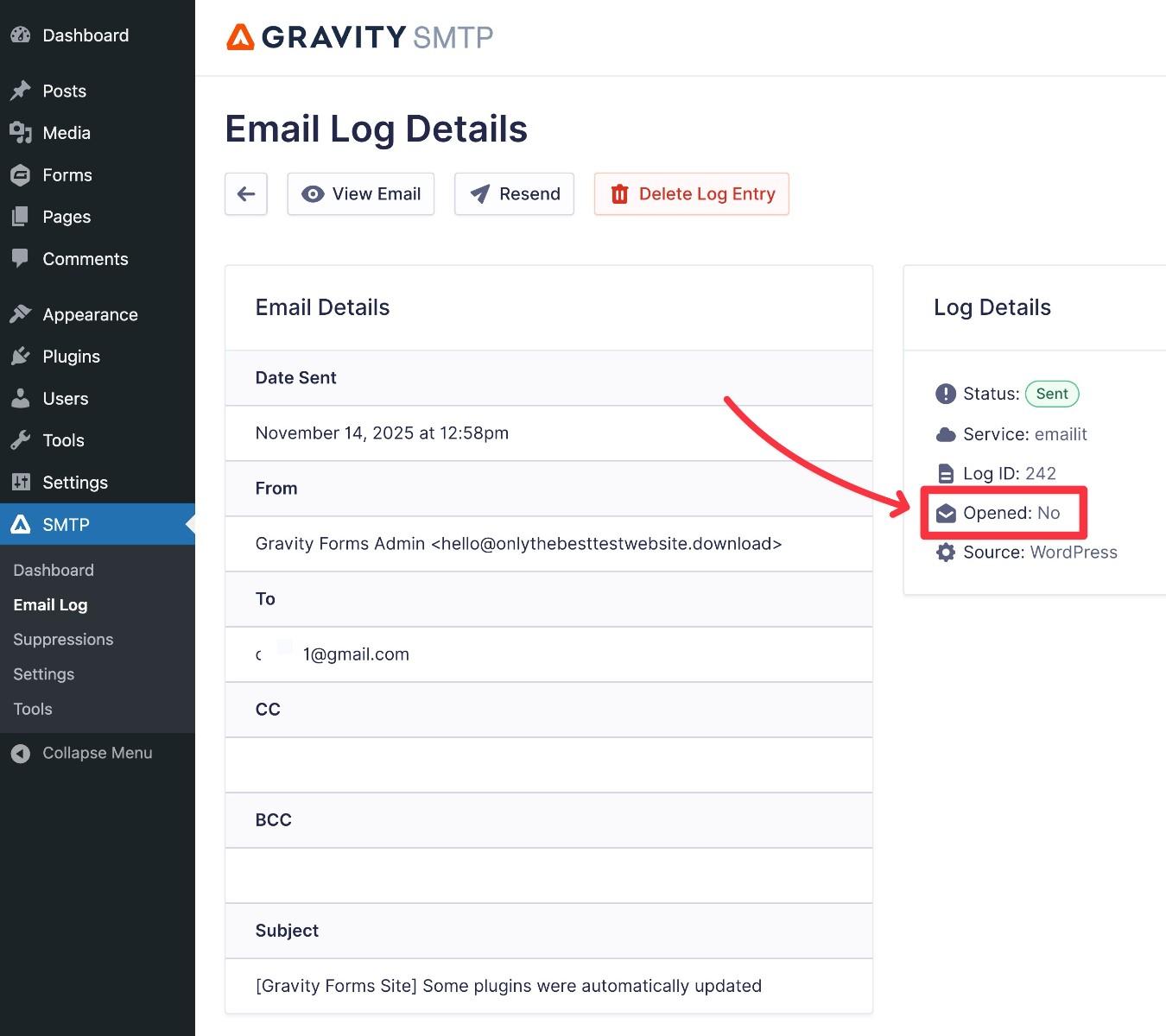Click the cloud icon beside Service
The image size is (1166, 1036).
944,434
